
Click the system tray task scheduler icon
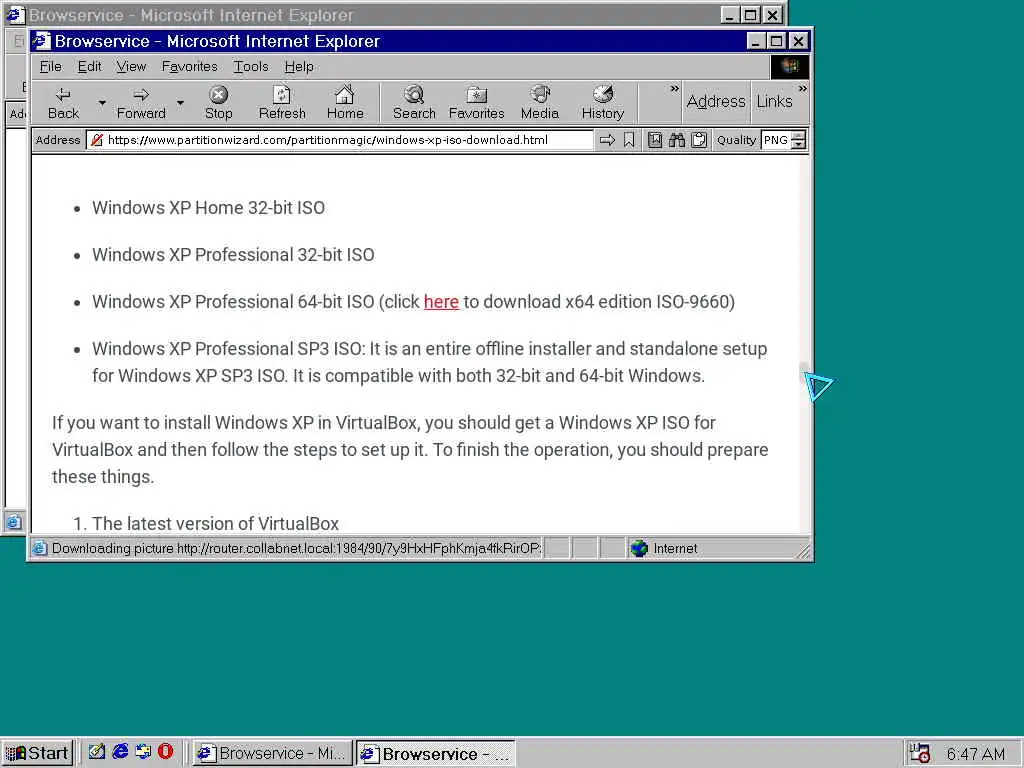(920, 753)
